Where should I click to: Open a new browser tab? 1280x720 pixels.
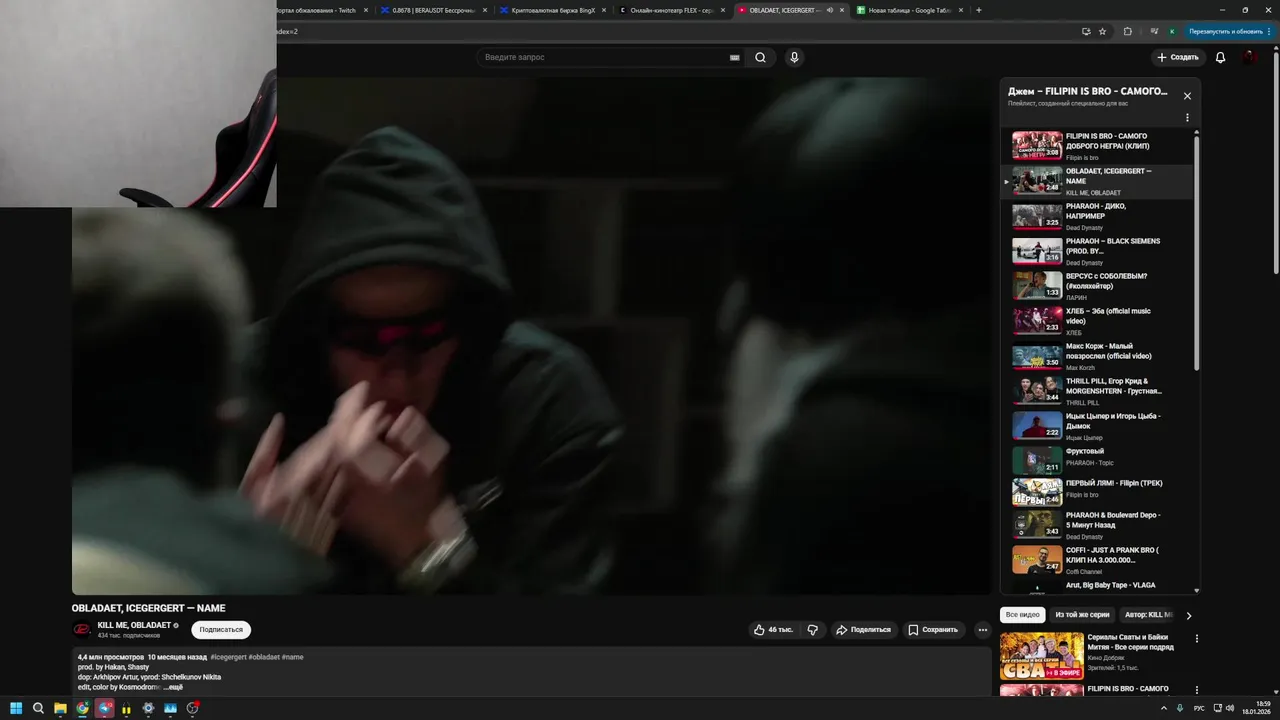(978, 10)
